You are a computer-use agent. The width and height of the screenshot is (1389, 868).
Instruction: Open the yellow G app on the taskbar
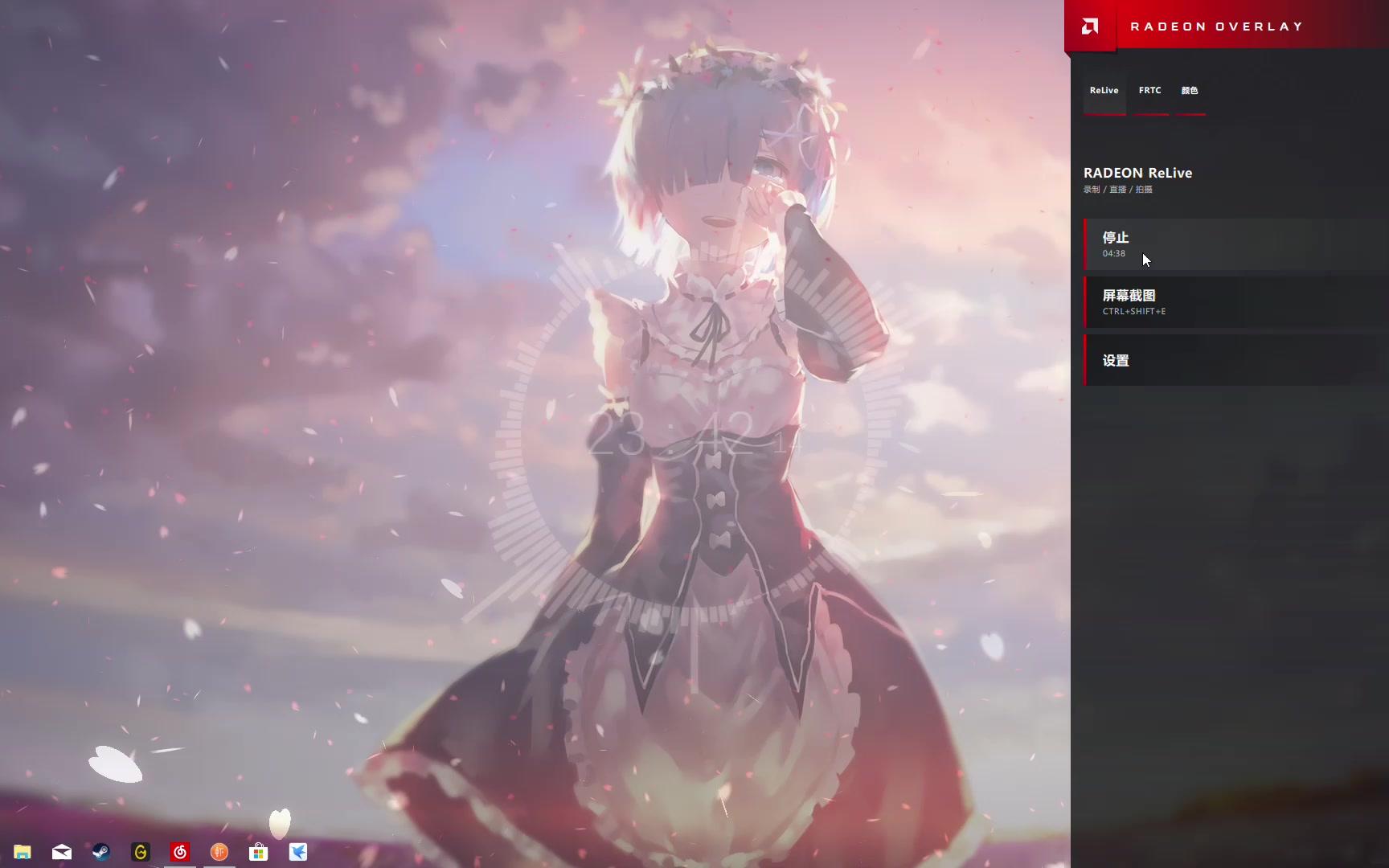[141, 852]
